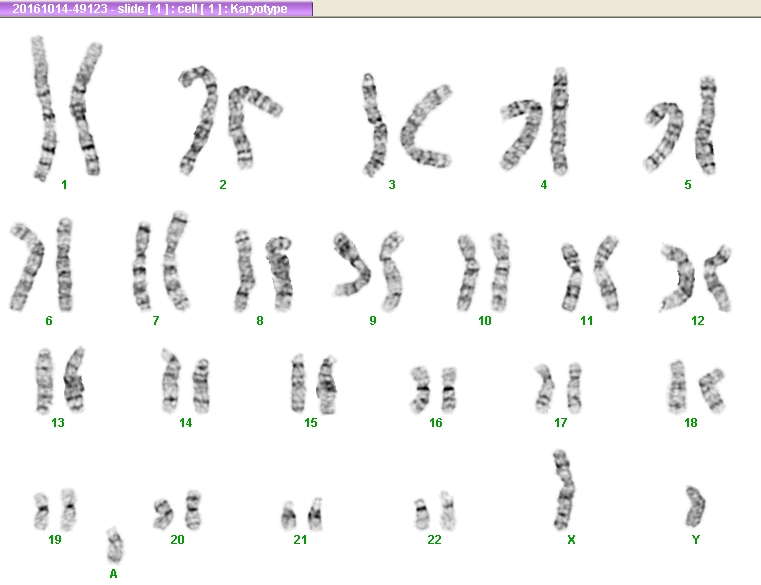The image size is (761, 585).
Task: Click the green label "9"
Action: 373,320
